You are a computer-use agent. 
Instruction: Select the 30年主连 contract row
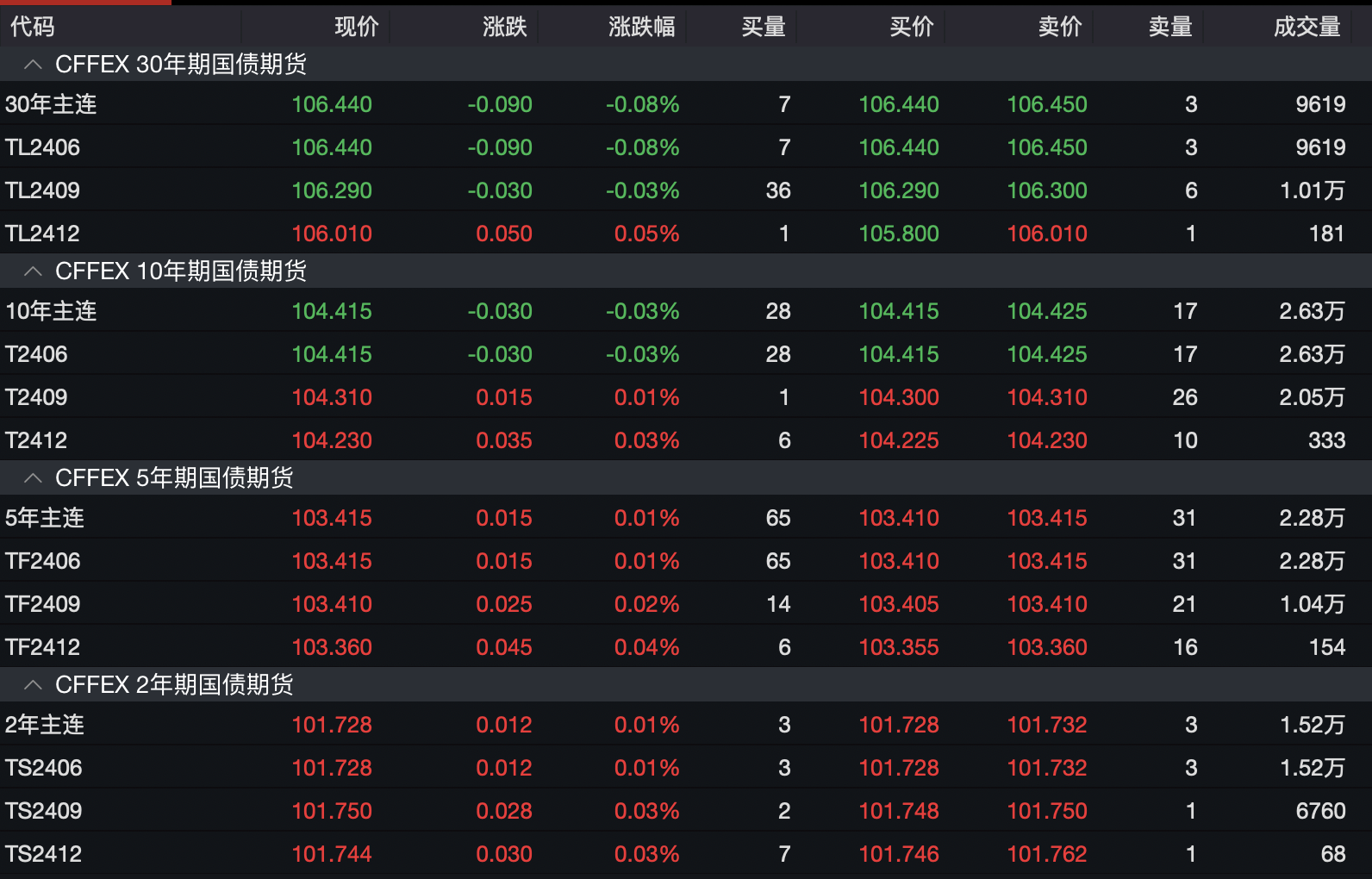pos(686,104)
